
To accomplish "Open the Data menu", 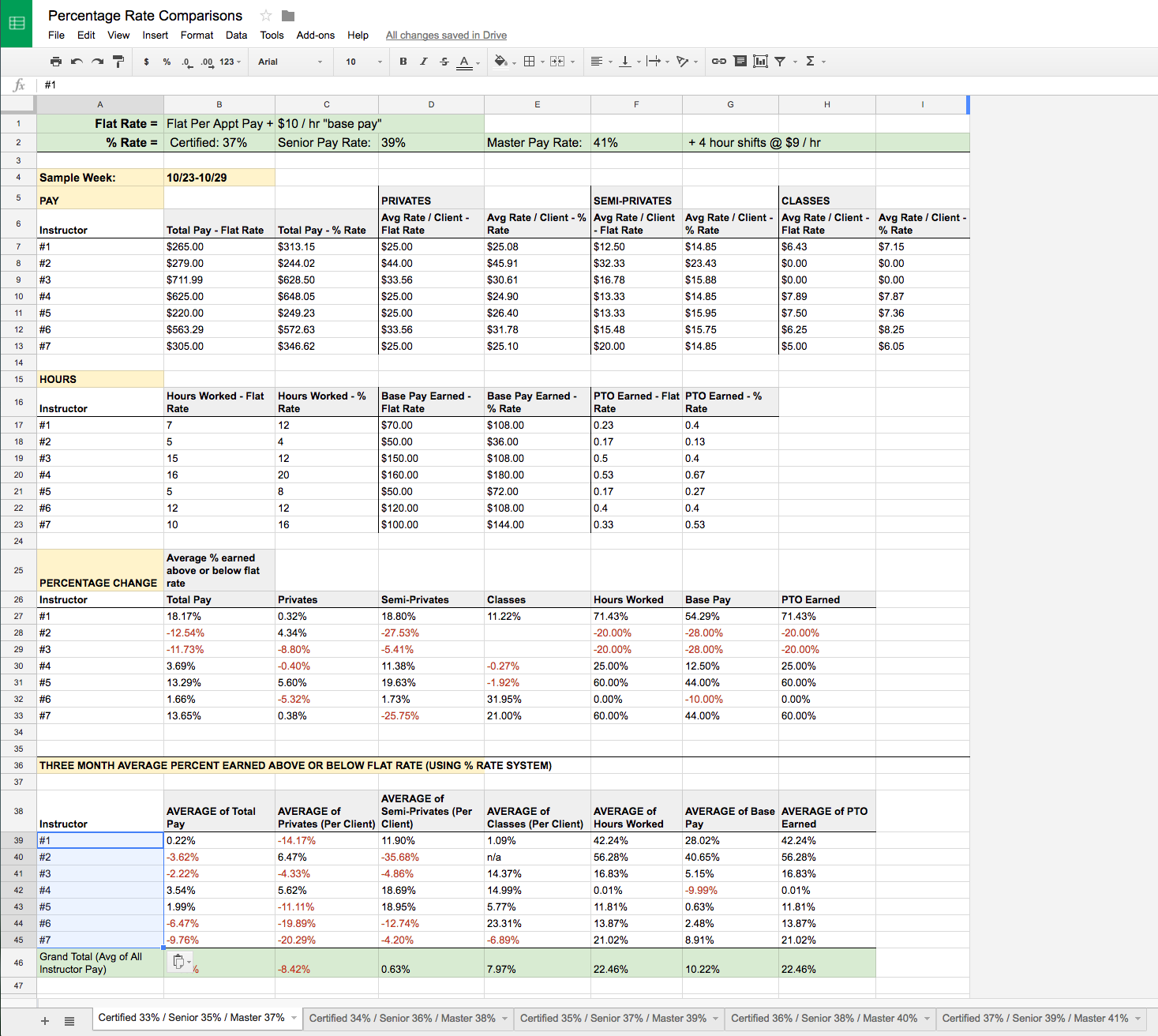I will tap(236, 36).
